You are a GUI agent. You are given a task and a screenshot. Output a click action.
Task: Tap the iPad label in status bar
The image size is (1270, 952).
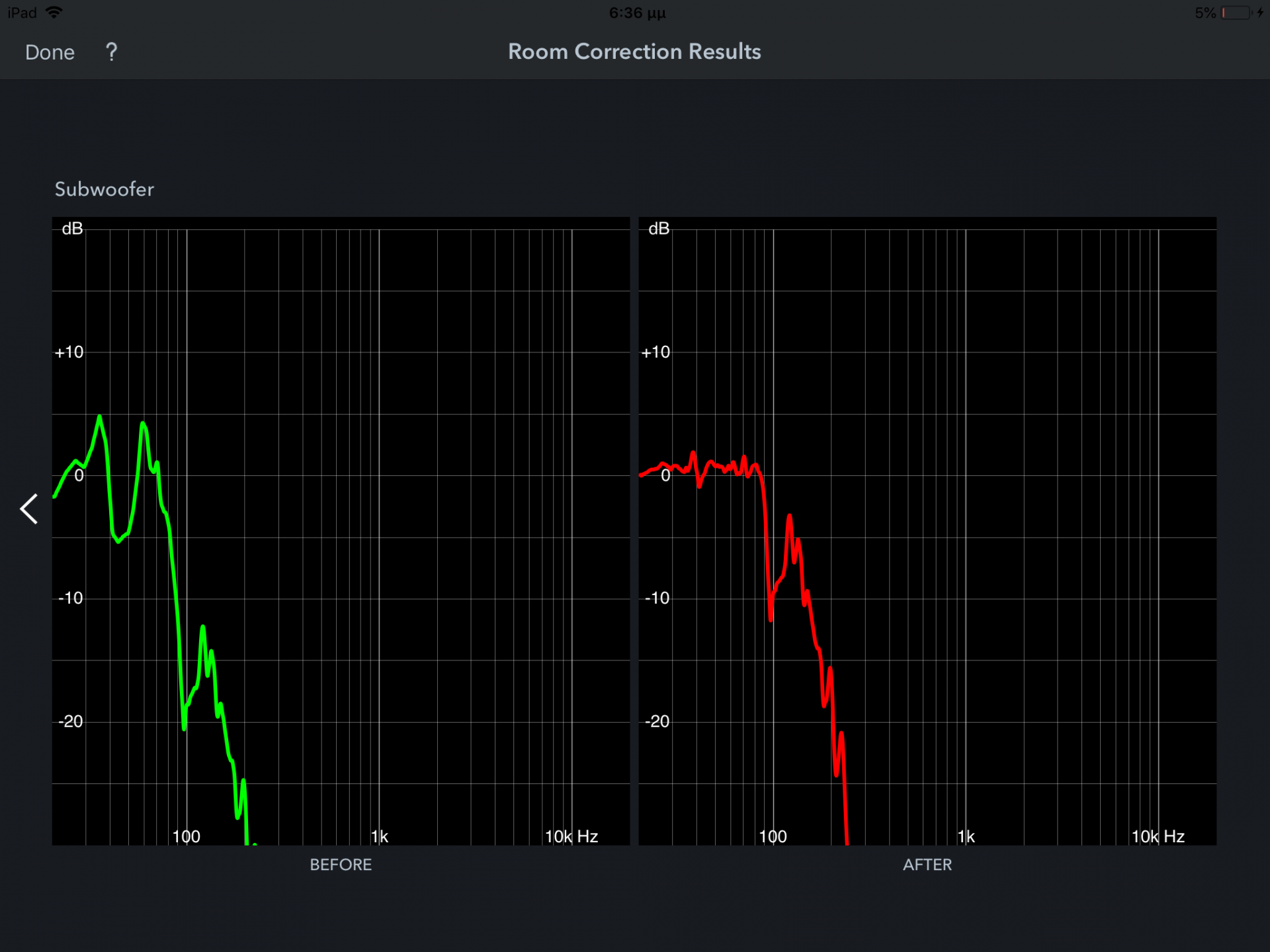22,13
